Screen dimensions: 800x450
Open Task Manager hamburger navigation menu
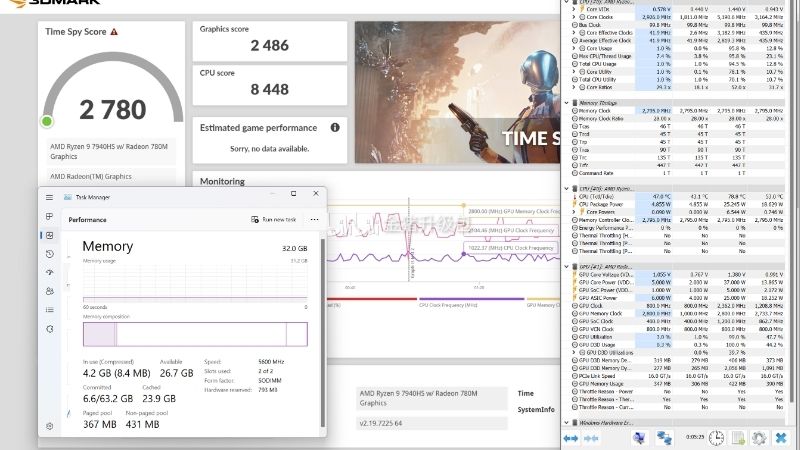click(x=49, y=197)
